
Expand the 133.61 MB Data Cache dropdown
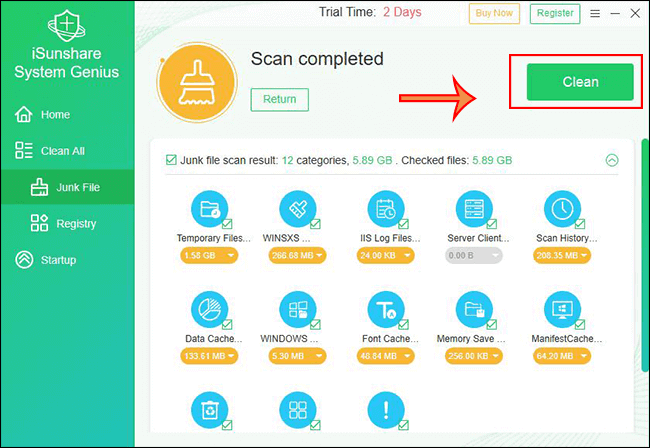tap(209, 356)
